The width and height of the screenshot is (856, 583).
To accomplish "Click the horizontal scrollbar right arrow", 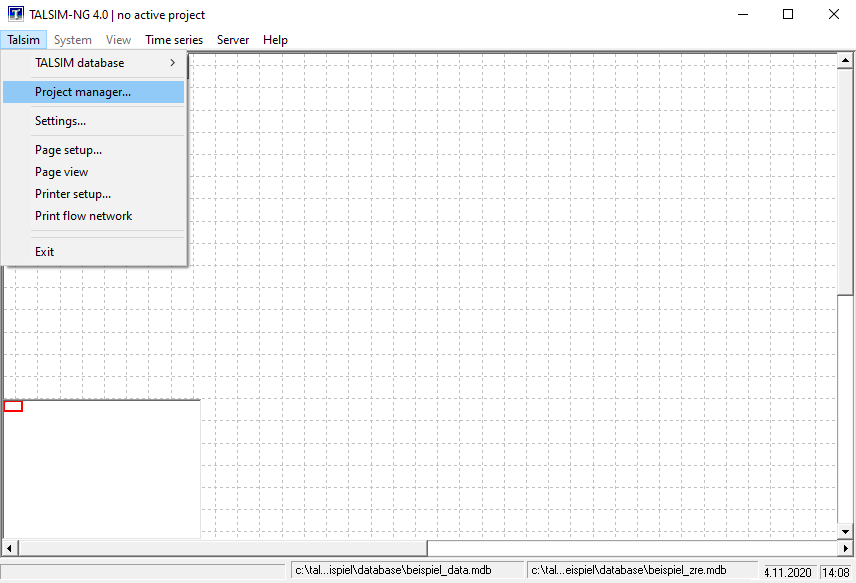I will pos(846,548).
